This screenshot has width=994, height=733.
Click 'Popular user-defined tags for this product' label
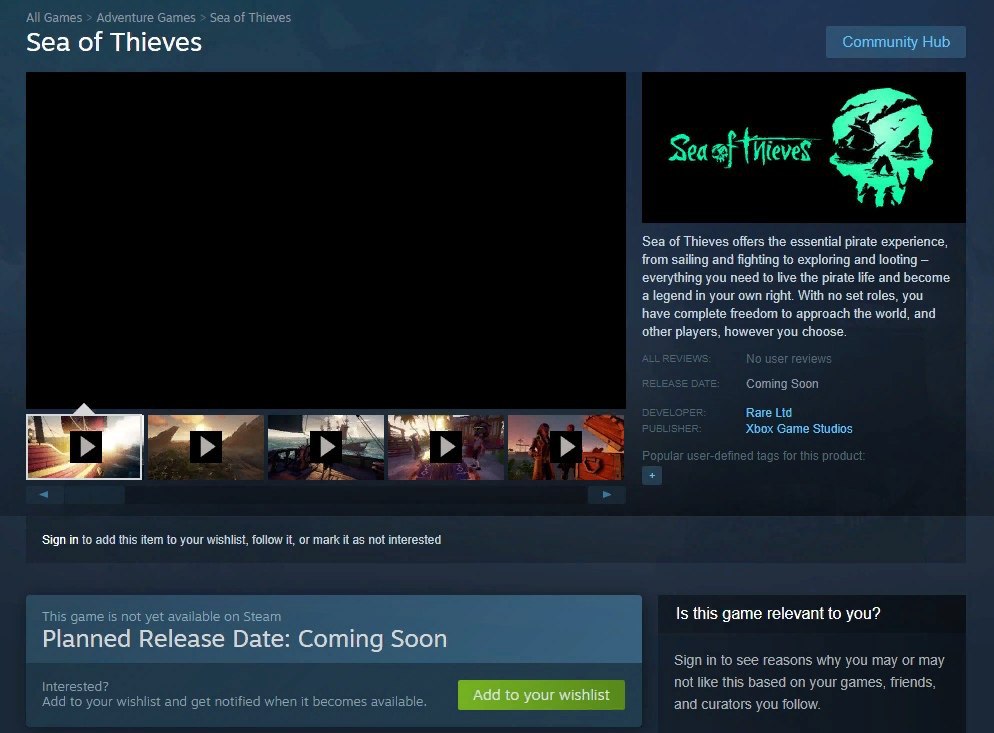click(753, 455)
